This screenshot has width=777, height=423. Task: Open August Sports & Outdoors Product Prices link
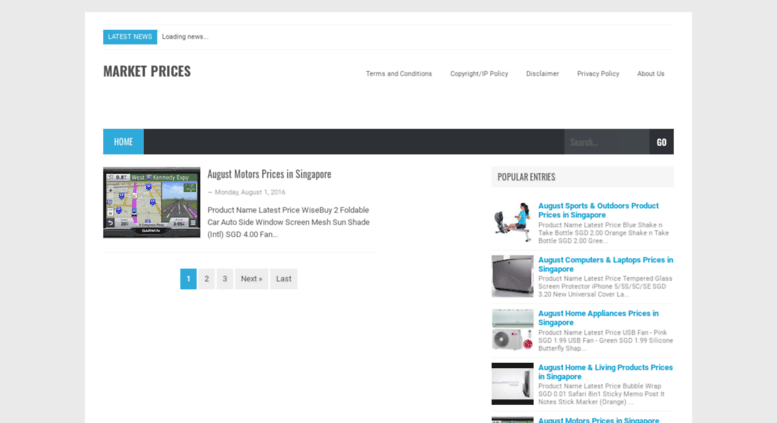click(598, 210)
